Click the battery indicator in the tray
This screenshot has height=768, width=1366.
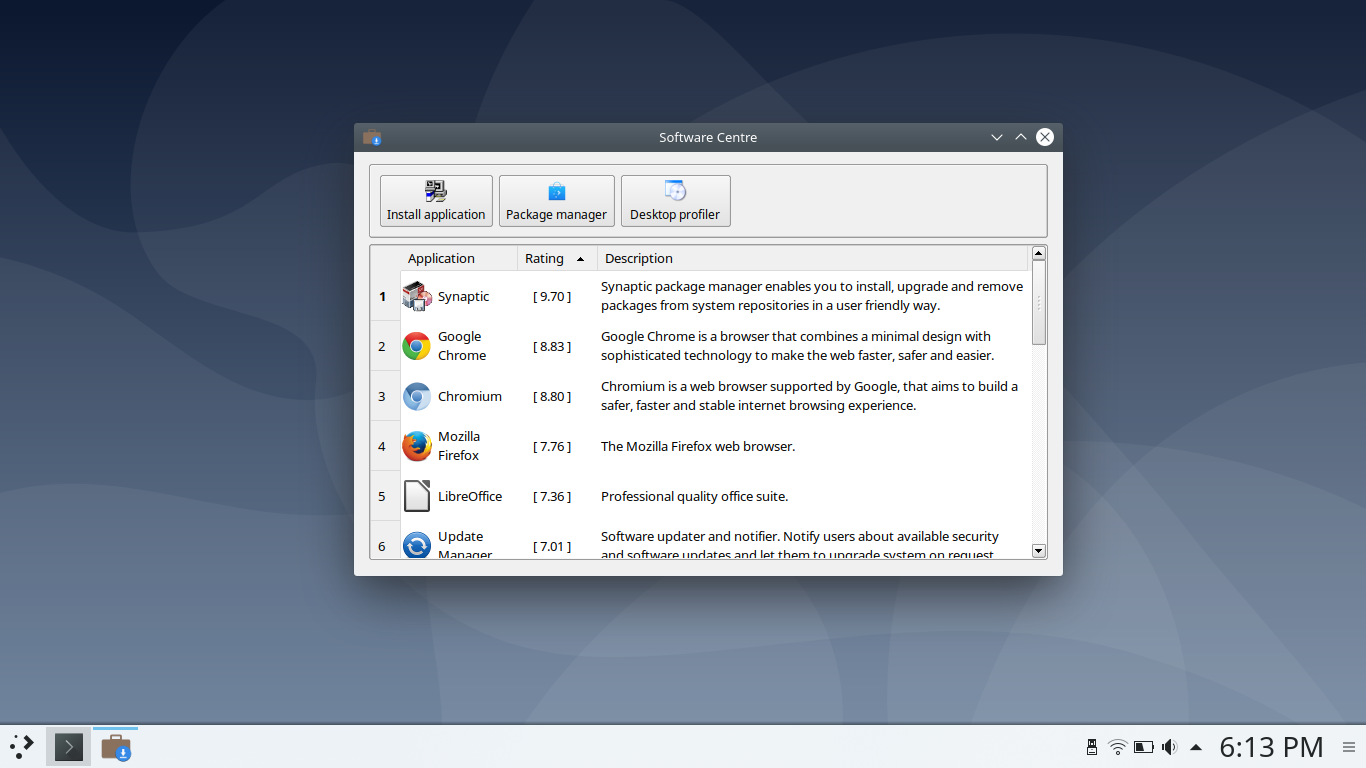(x=1141, y=745)
